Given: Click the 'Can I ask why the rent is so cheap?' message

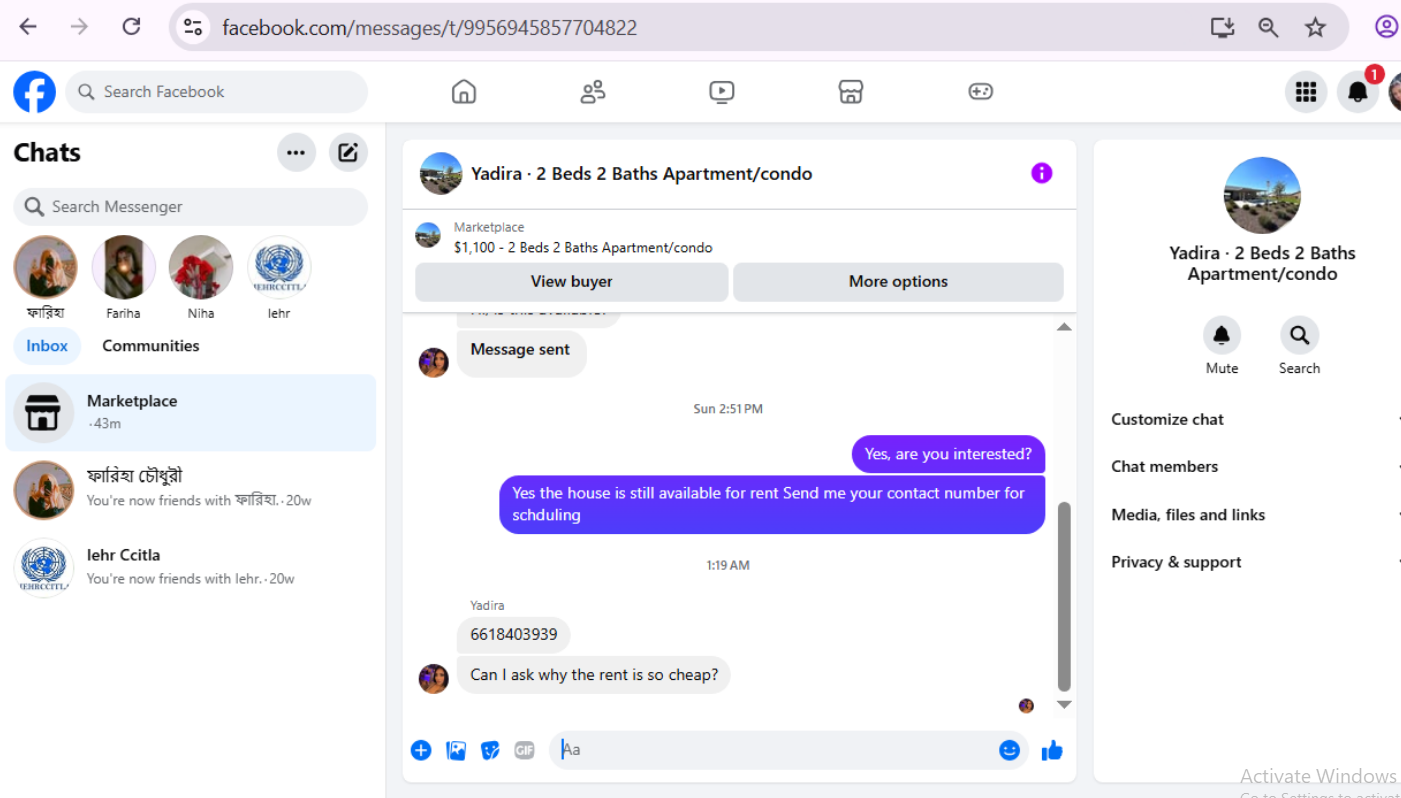Looking at the screenshot, I should pyautogui.click(x=594, y=675).
